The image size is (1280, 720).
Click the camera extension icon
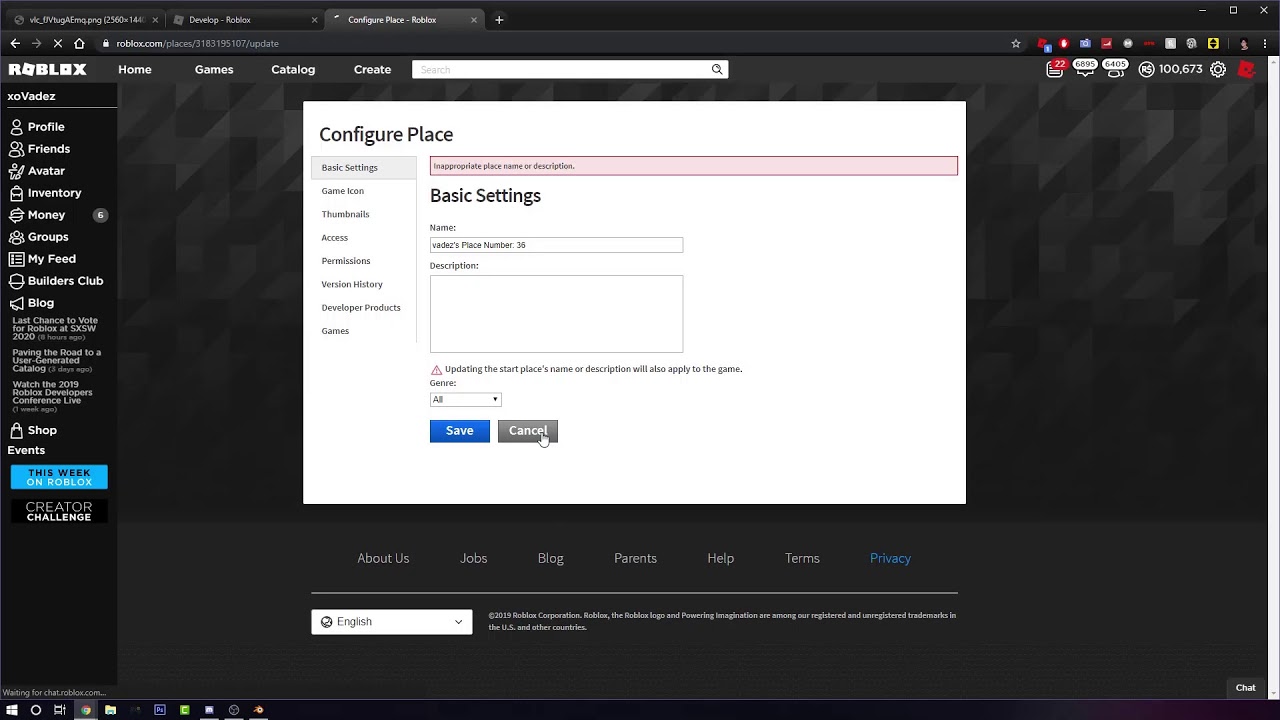pyautogui.click(x=1085, y=44)
